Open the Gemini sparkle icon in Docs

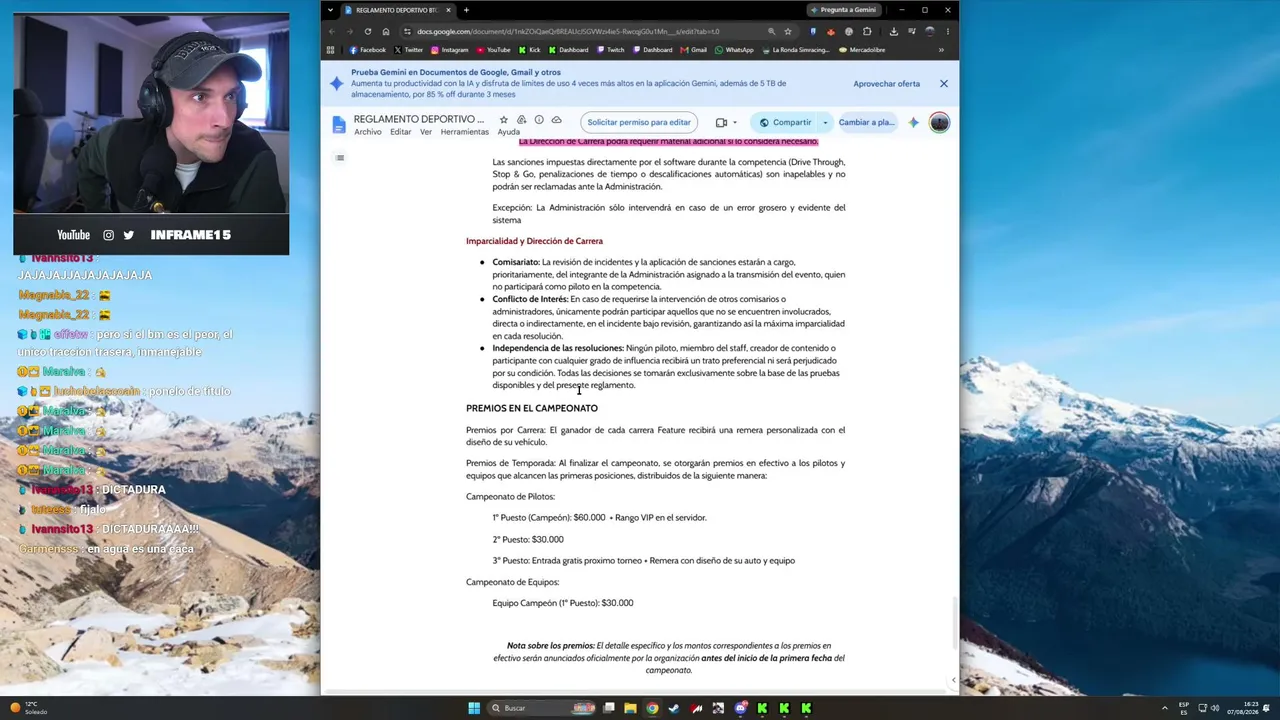coord(913,122)
